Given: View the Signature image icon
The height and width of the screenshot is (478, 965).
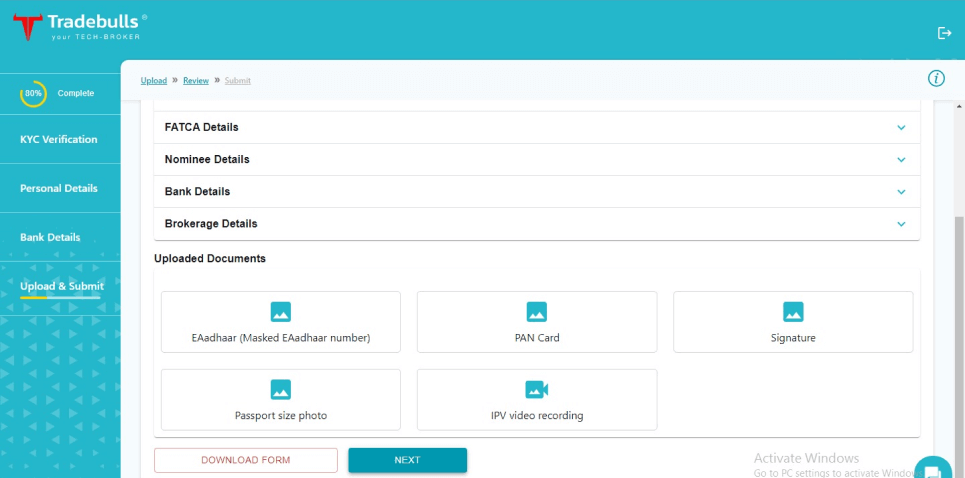Looking at the screenshot, I should (x=793, y=312).
